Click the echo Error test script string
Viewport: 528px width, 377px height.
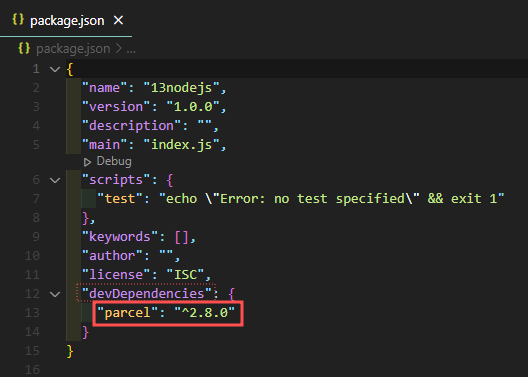point(331,199)
